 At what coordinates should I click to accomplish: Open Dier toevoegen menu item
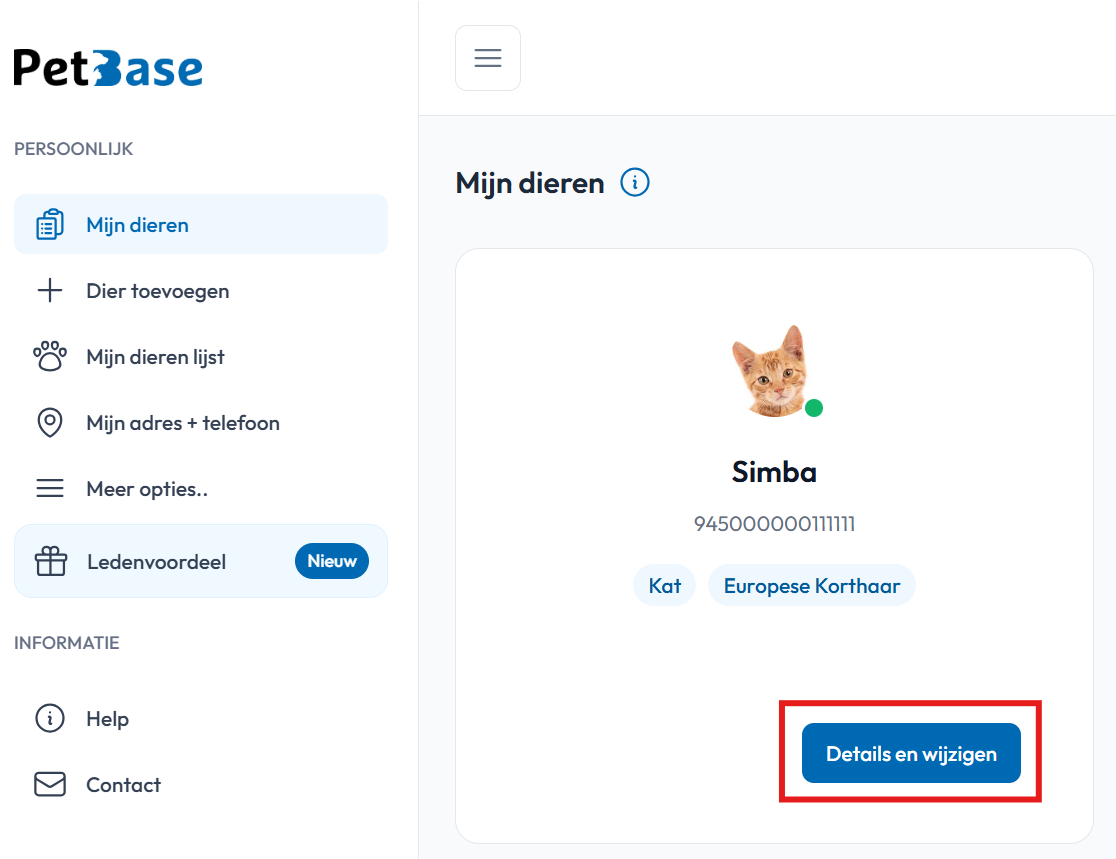(201, 290)
